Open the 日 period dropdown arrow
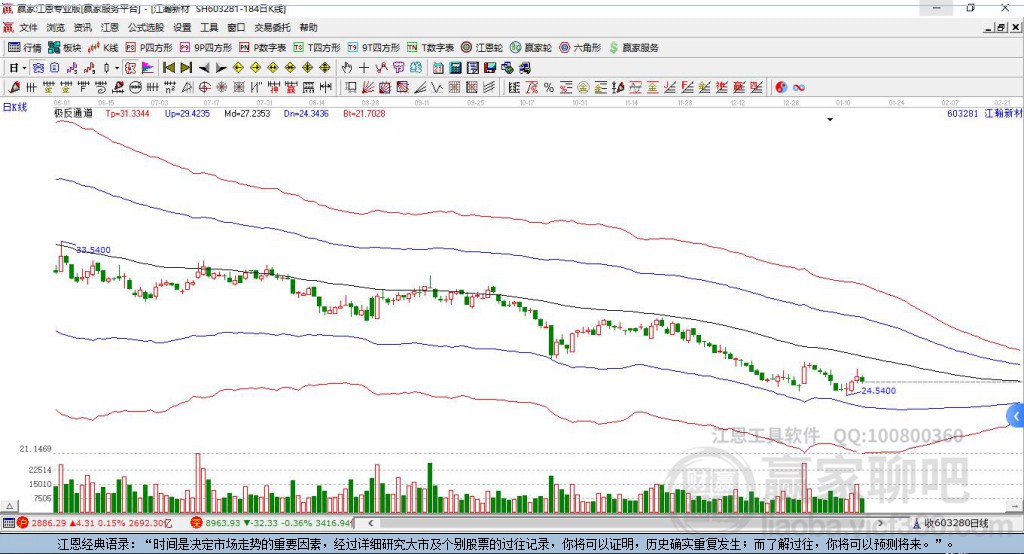 [24, 68]
